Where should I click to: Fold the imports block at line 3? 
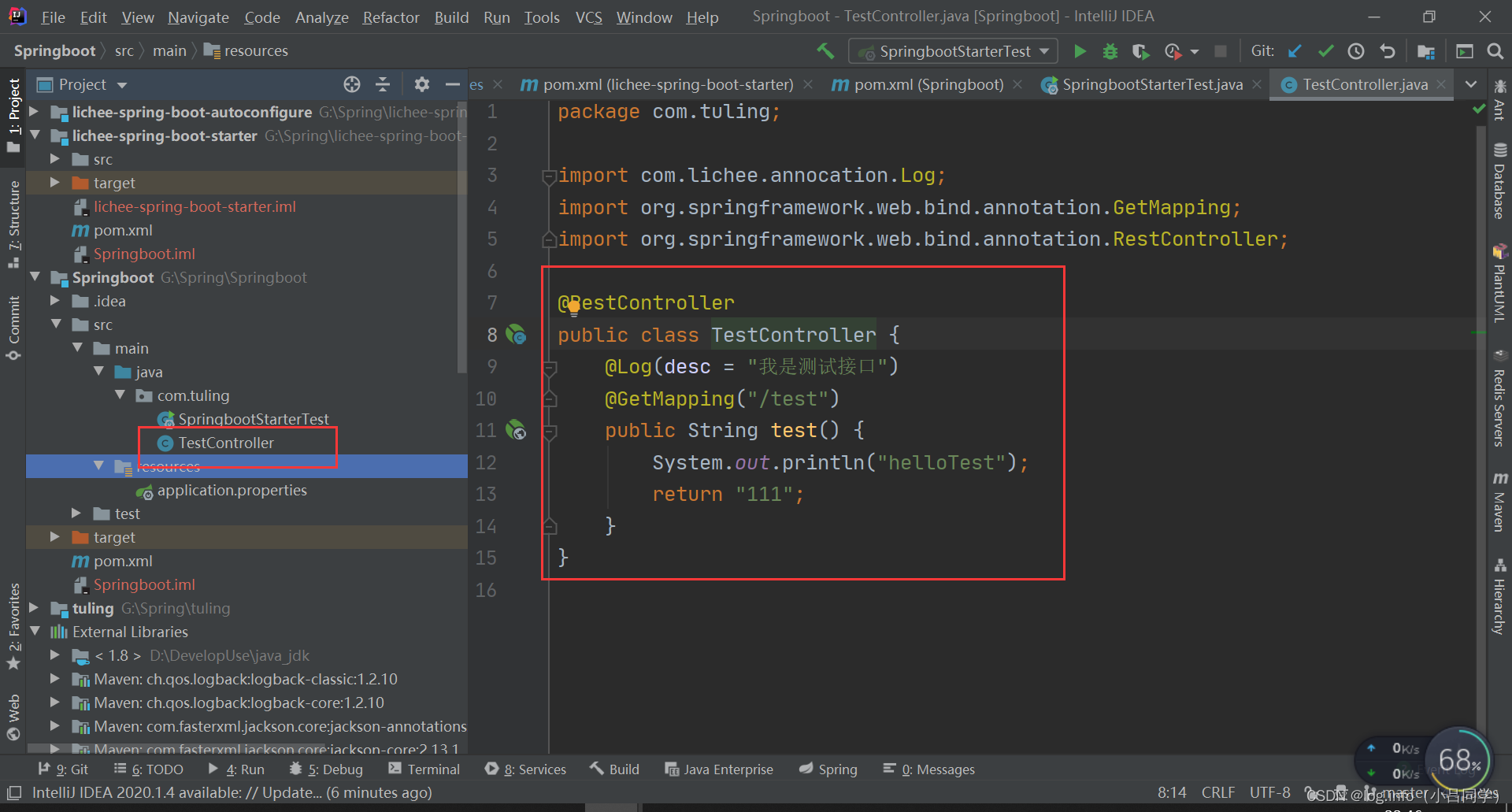tap(550, 176)
